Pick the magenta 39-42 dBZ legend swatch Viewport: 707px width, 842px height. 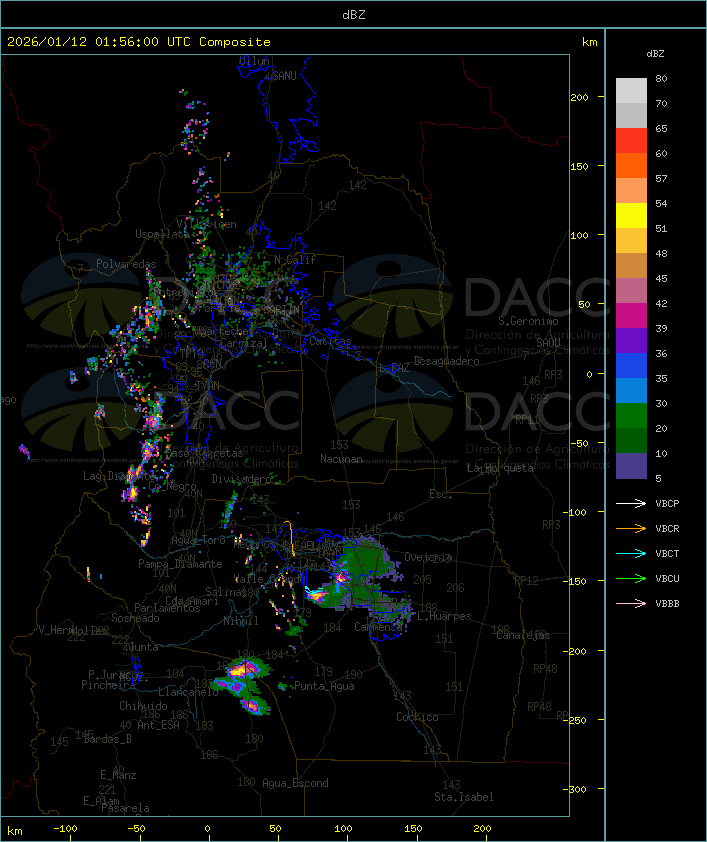click(631, 316)
